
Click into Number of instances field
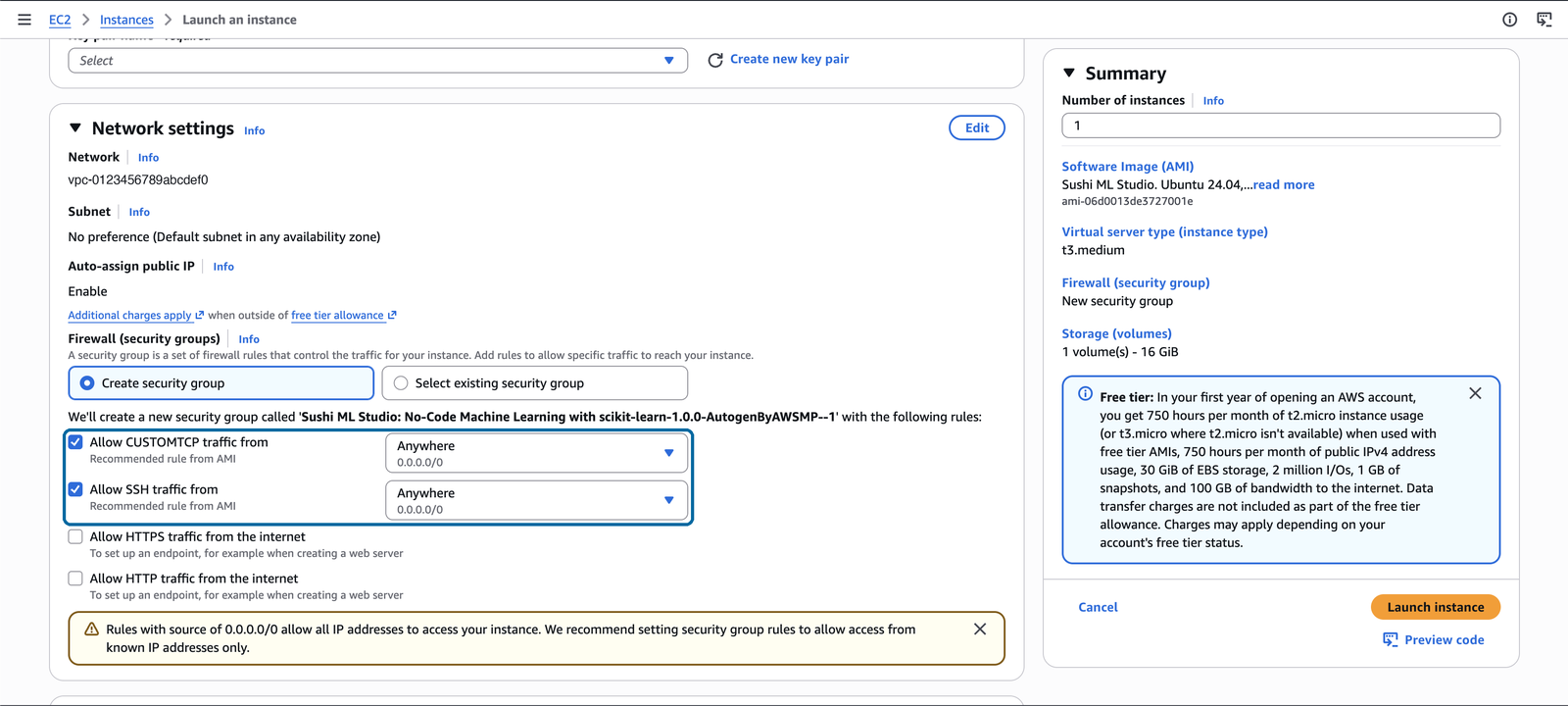tap(1281, 126)
